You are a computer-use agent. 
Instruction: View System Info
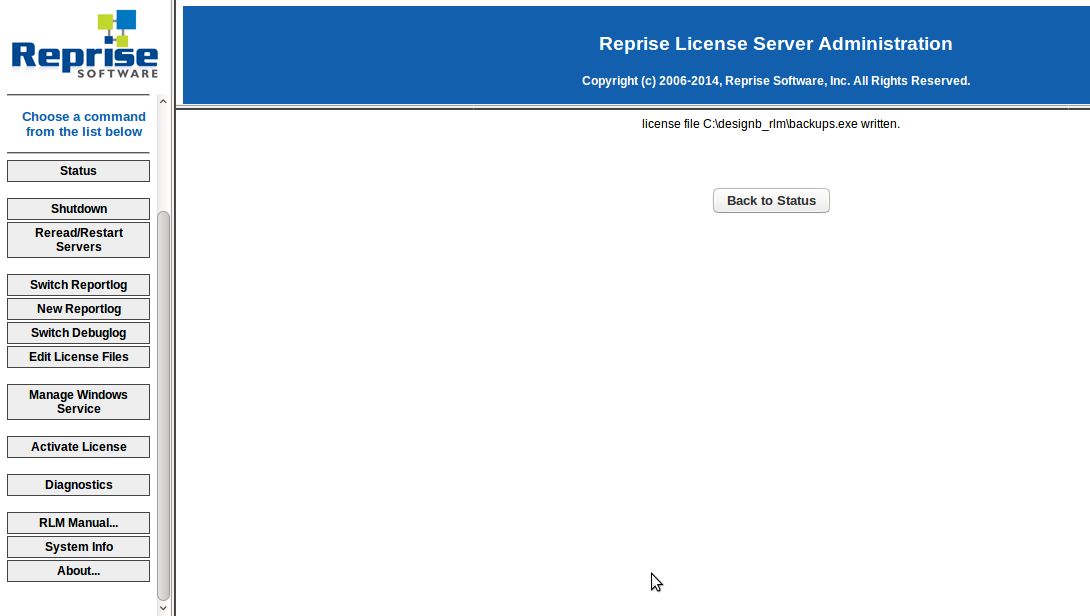[x=79, y=547]
